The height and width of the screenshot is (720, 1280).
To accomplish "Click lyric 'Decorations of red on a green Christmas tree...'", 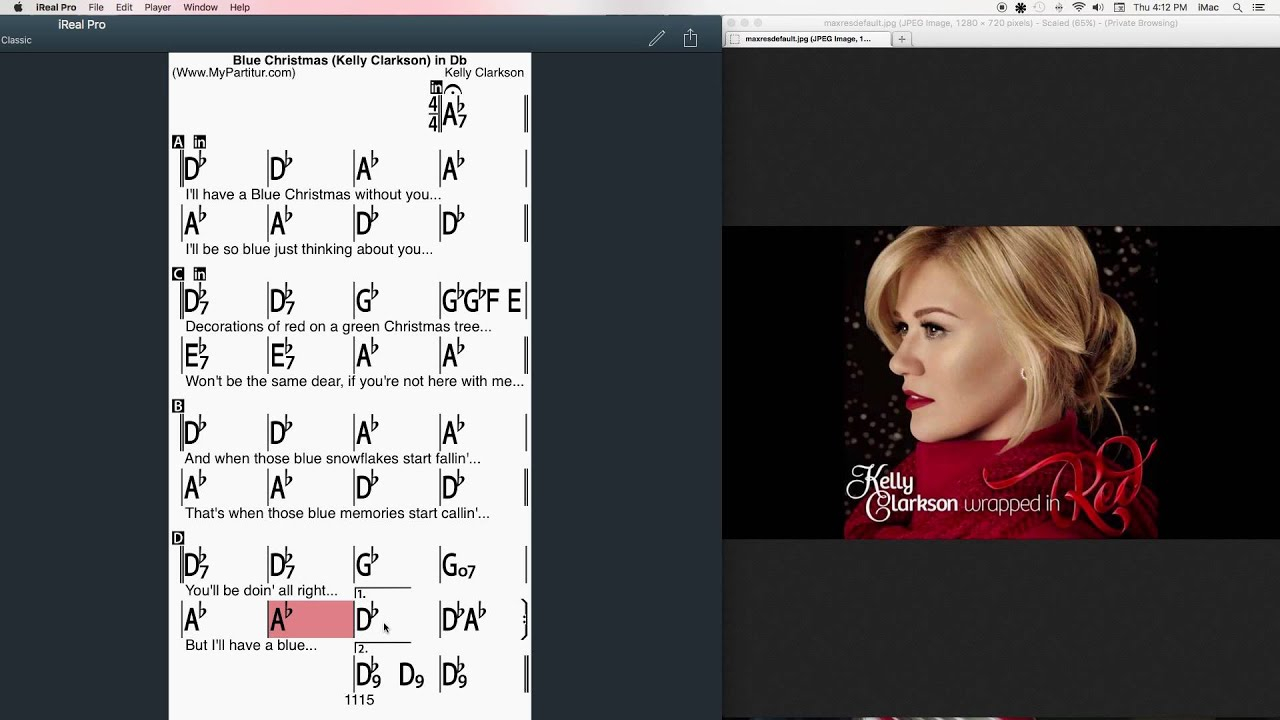I will 338,327.
